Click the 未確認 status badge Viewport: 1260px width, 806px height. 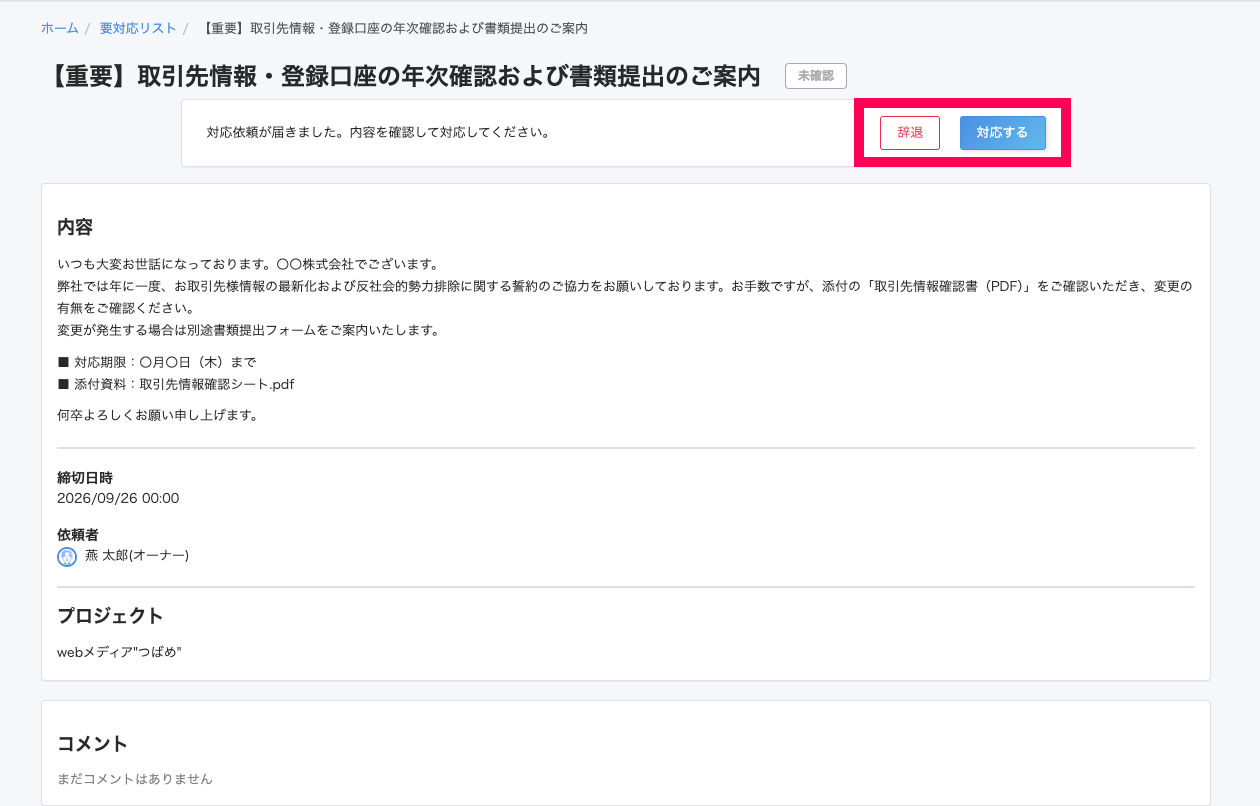point(816,76)
